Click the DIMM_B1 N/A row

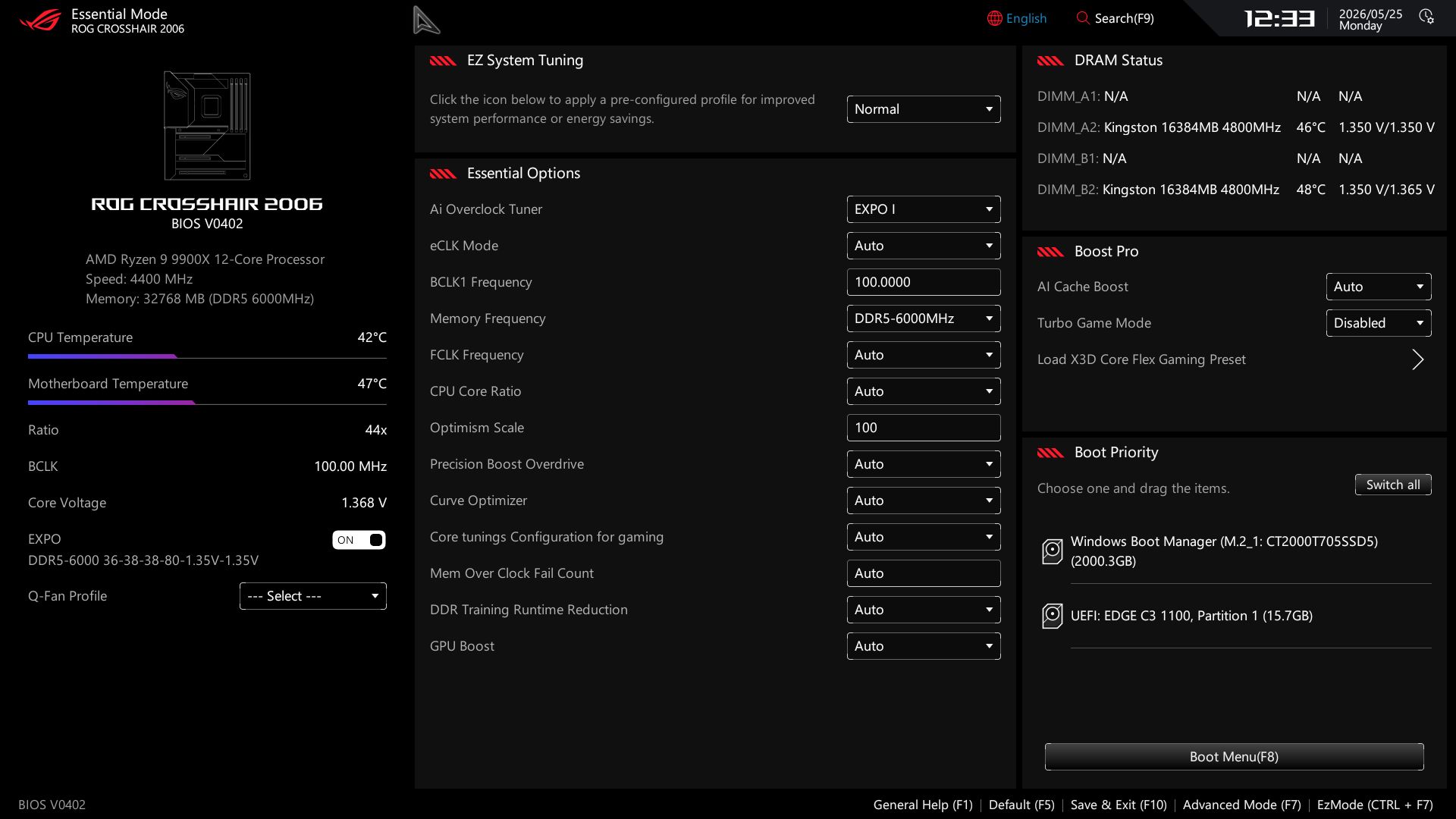[x=1200, y=158]
